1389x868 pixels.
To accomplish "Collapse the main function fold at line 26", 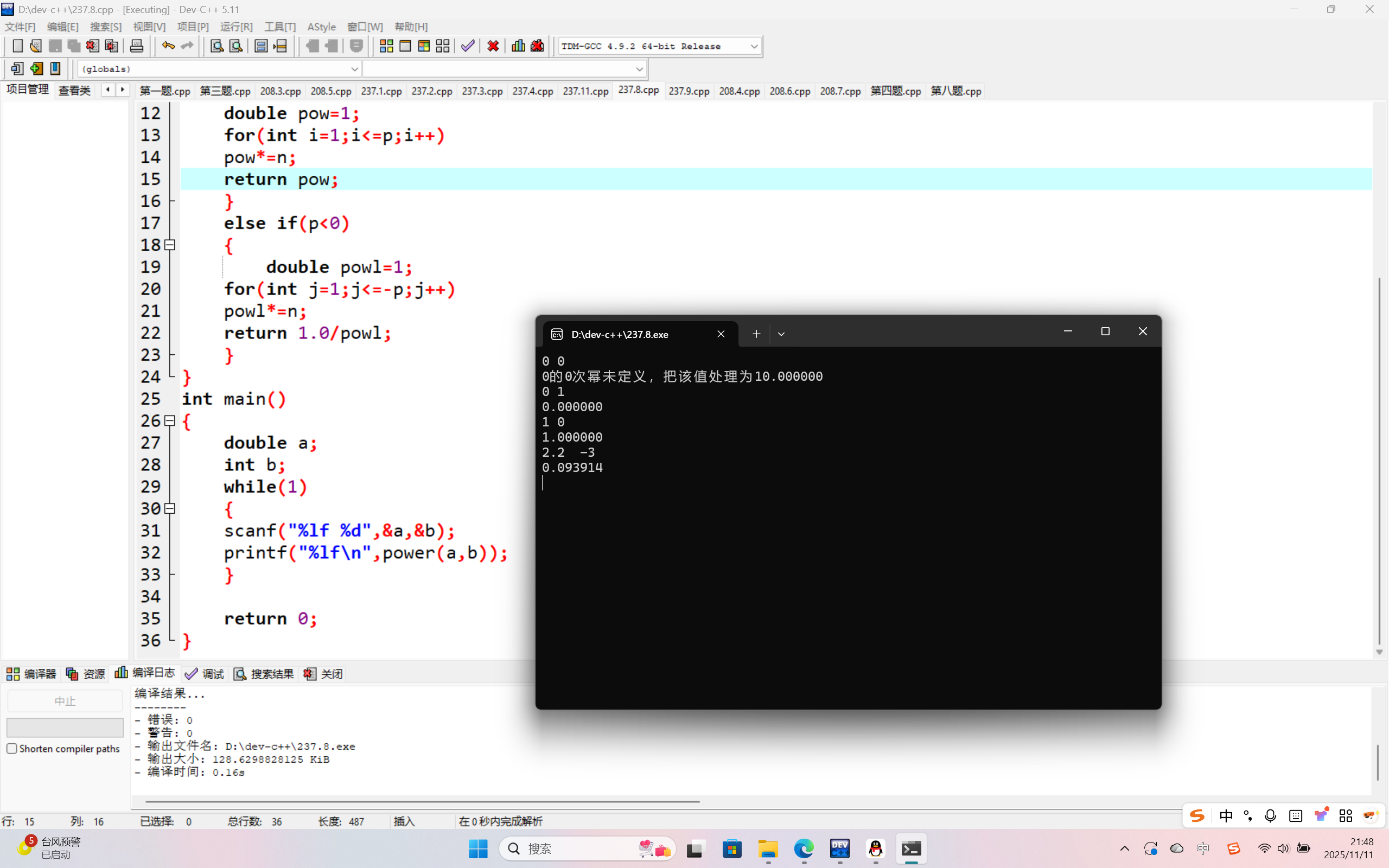I will pyautogui.click(x=170, y=421).
